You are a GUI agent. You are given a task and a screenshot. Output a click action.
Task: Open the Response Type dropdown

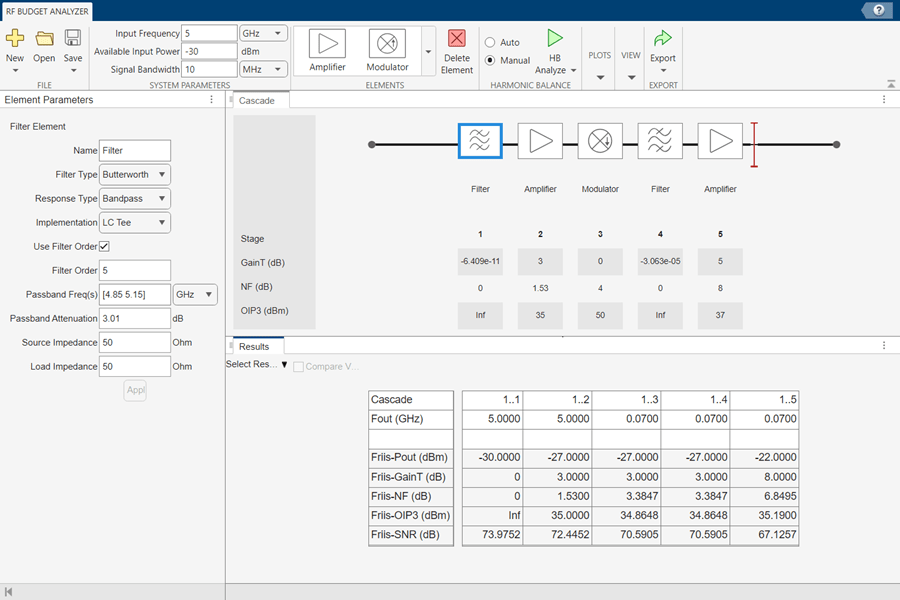pos(134,198)
